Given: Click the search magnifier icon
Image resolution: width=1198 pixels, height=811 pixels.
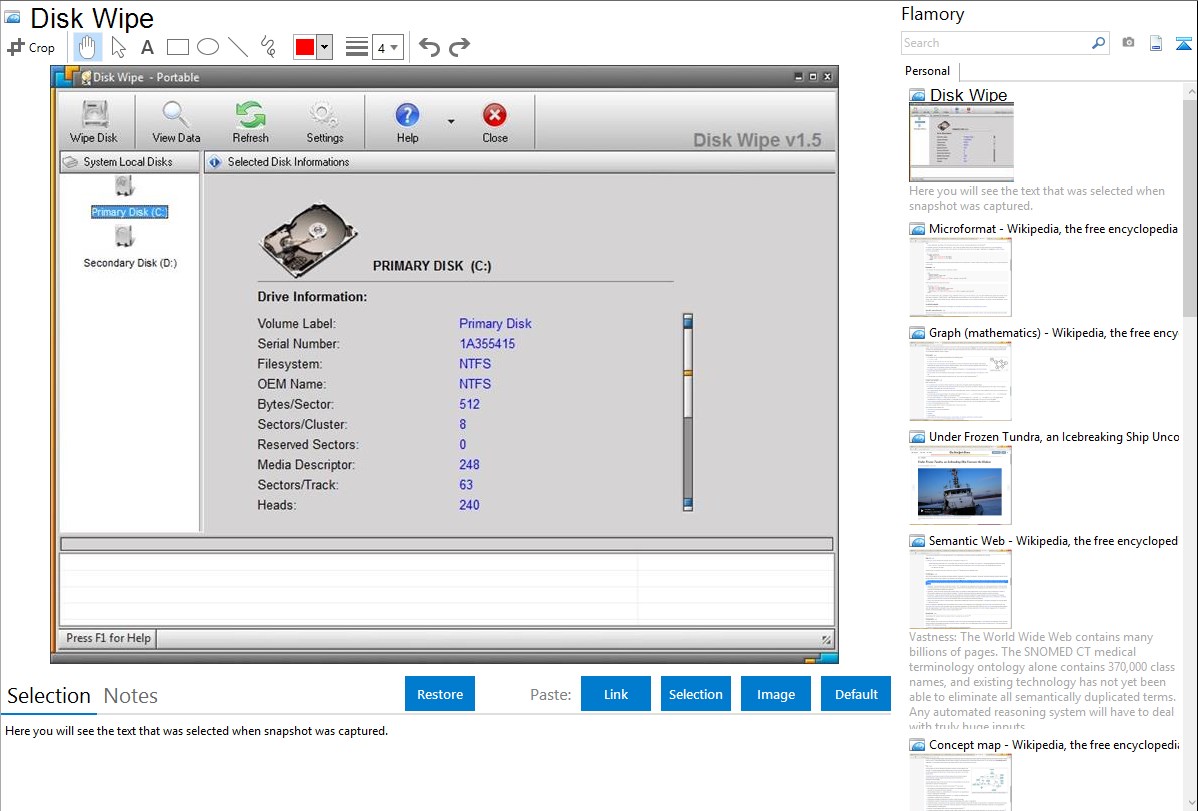Looking at the screenshot, I should coord(1099,43).
